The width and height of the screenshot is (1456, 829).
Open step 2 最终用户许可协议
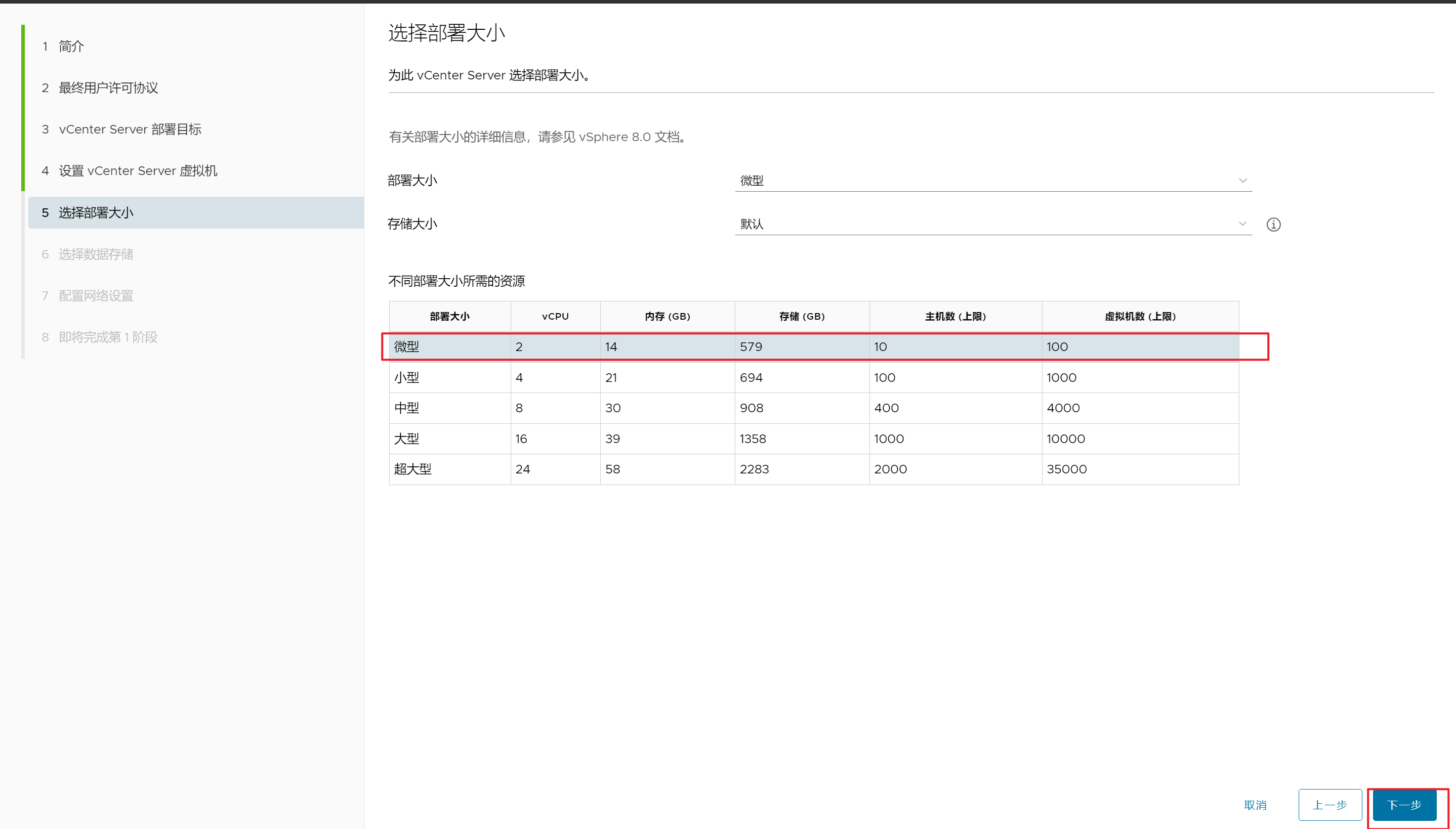[108, 88]
